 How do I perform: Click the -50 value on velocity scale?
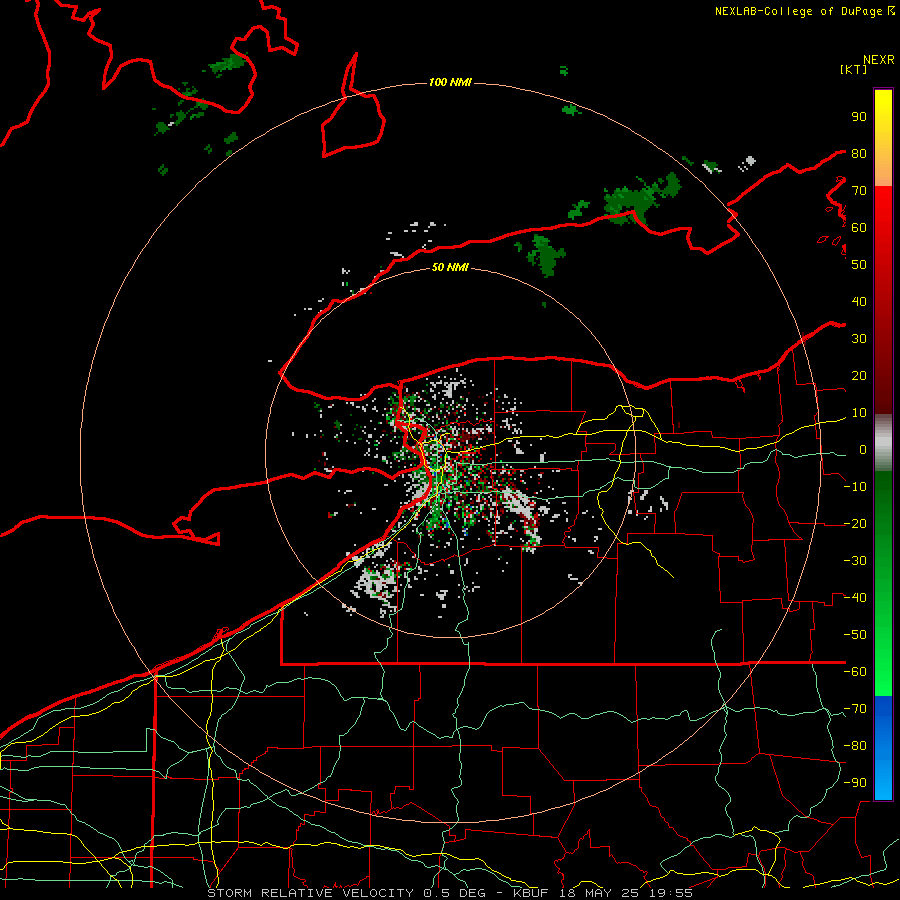(855, 635)
